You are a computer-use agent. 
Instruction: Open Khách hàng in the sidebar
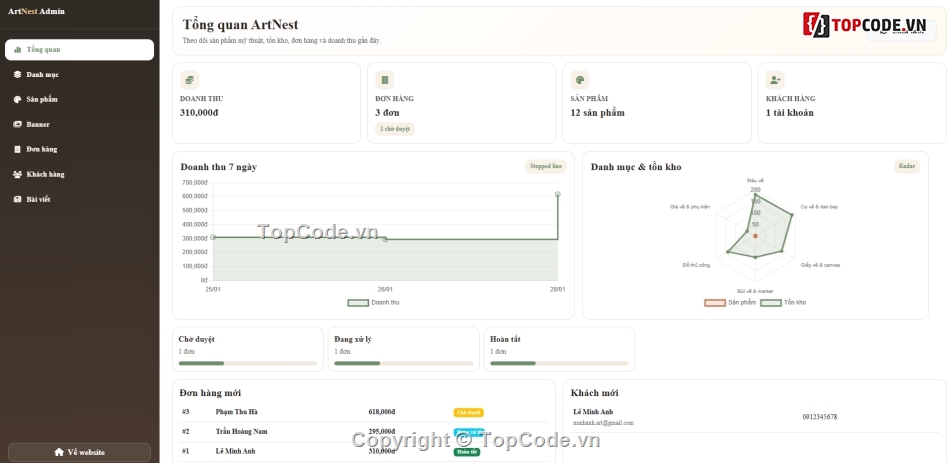[79, 175]
